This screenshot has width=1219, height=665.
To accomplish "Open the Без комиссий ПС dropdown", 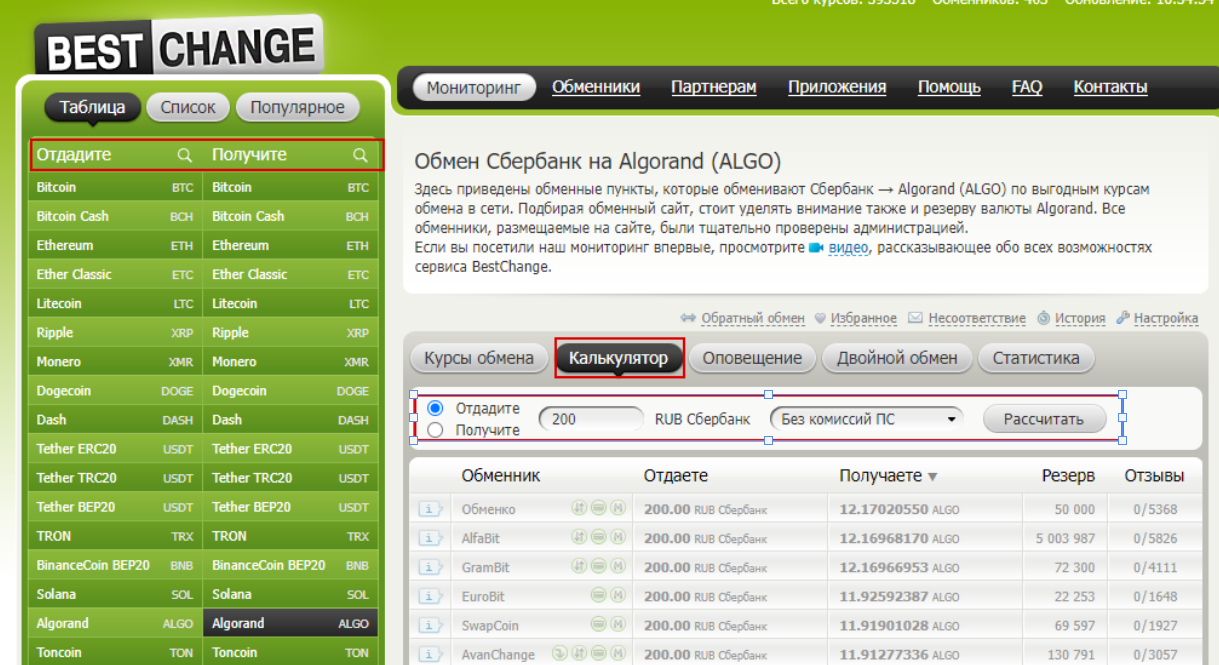I will pos(866,419).
